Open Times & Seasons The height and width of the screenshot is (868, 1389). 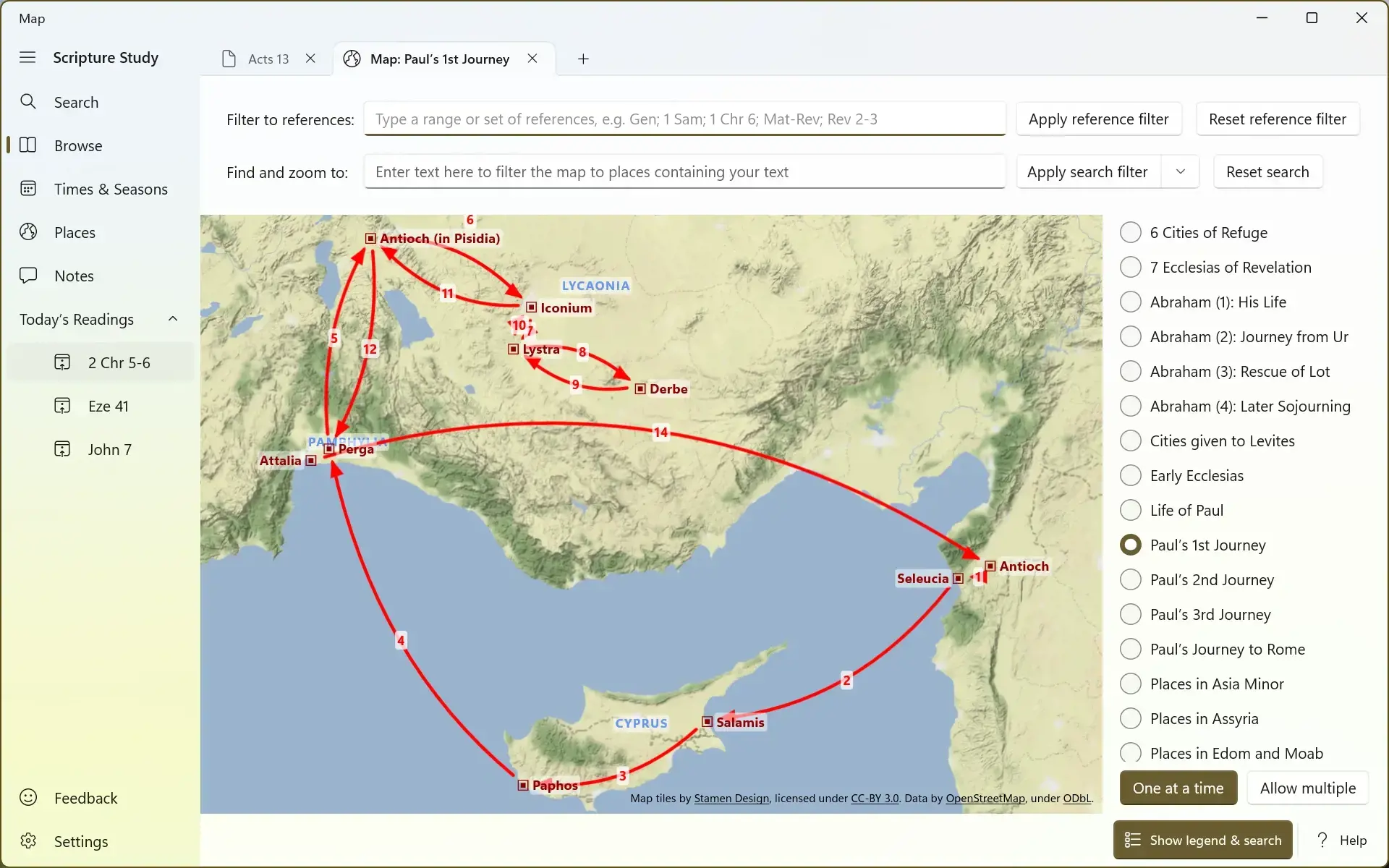tap(27, 189)
